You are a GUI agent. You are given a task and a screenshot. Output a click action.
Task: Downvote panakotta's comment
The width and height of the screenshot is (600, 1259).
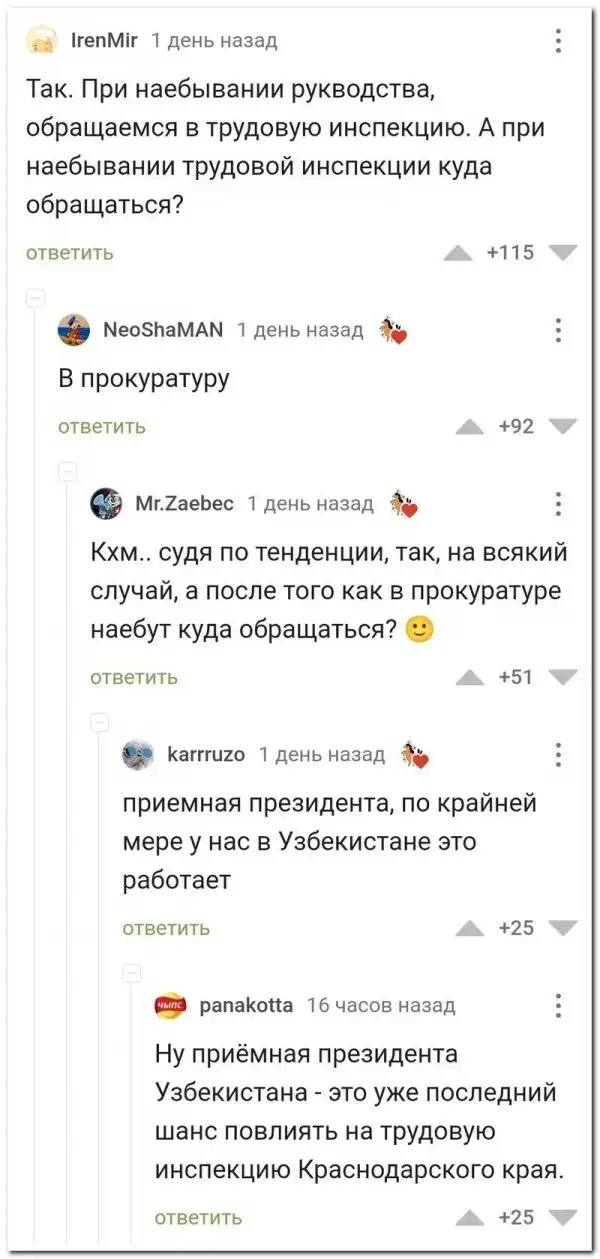[x=563, y=1216]
